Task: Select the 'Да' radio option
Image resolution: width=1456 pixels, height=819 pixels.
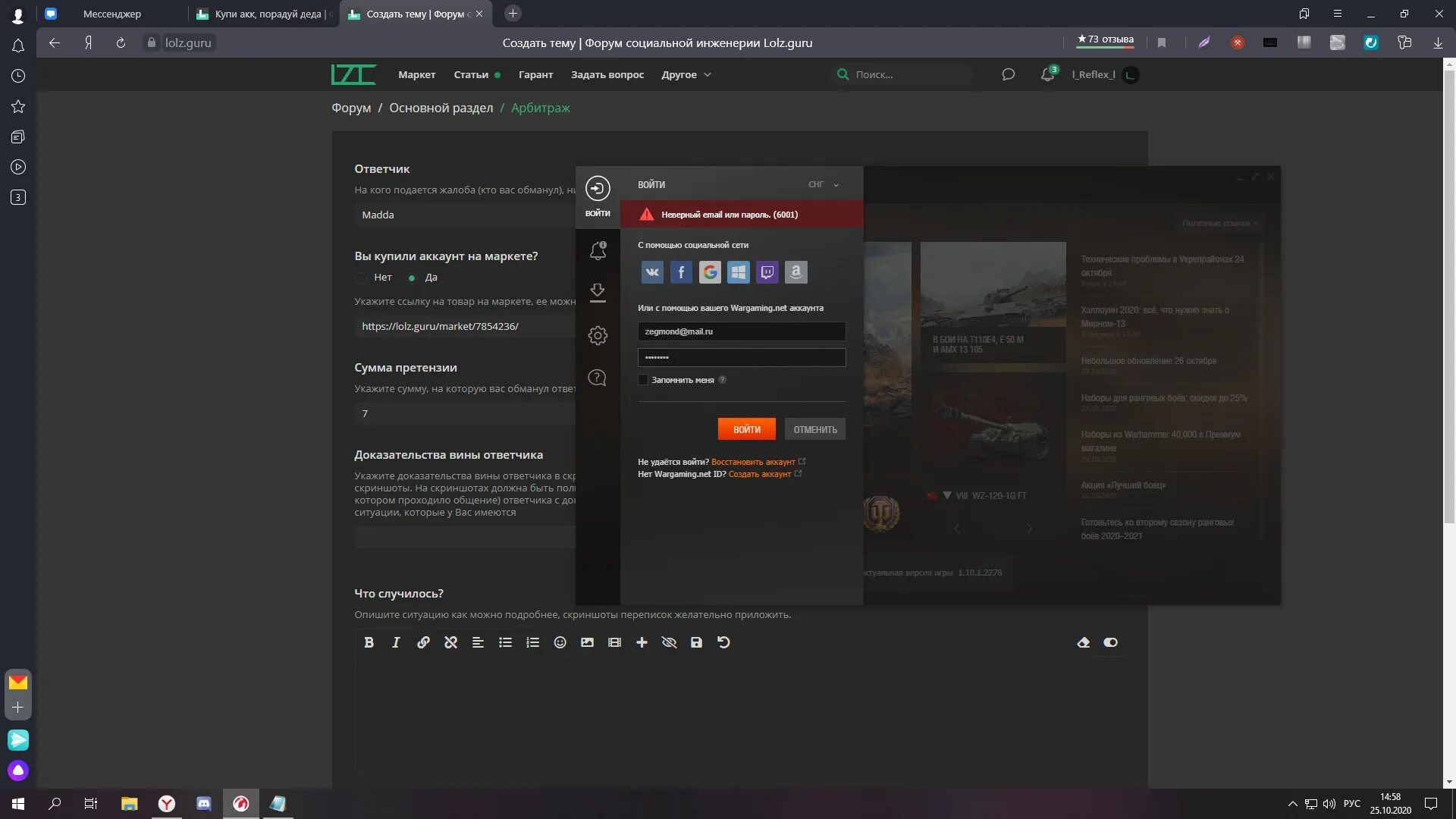Action: pos(412,278)
